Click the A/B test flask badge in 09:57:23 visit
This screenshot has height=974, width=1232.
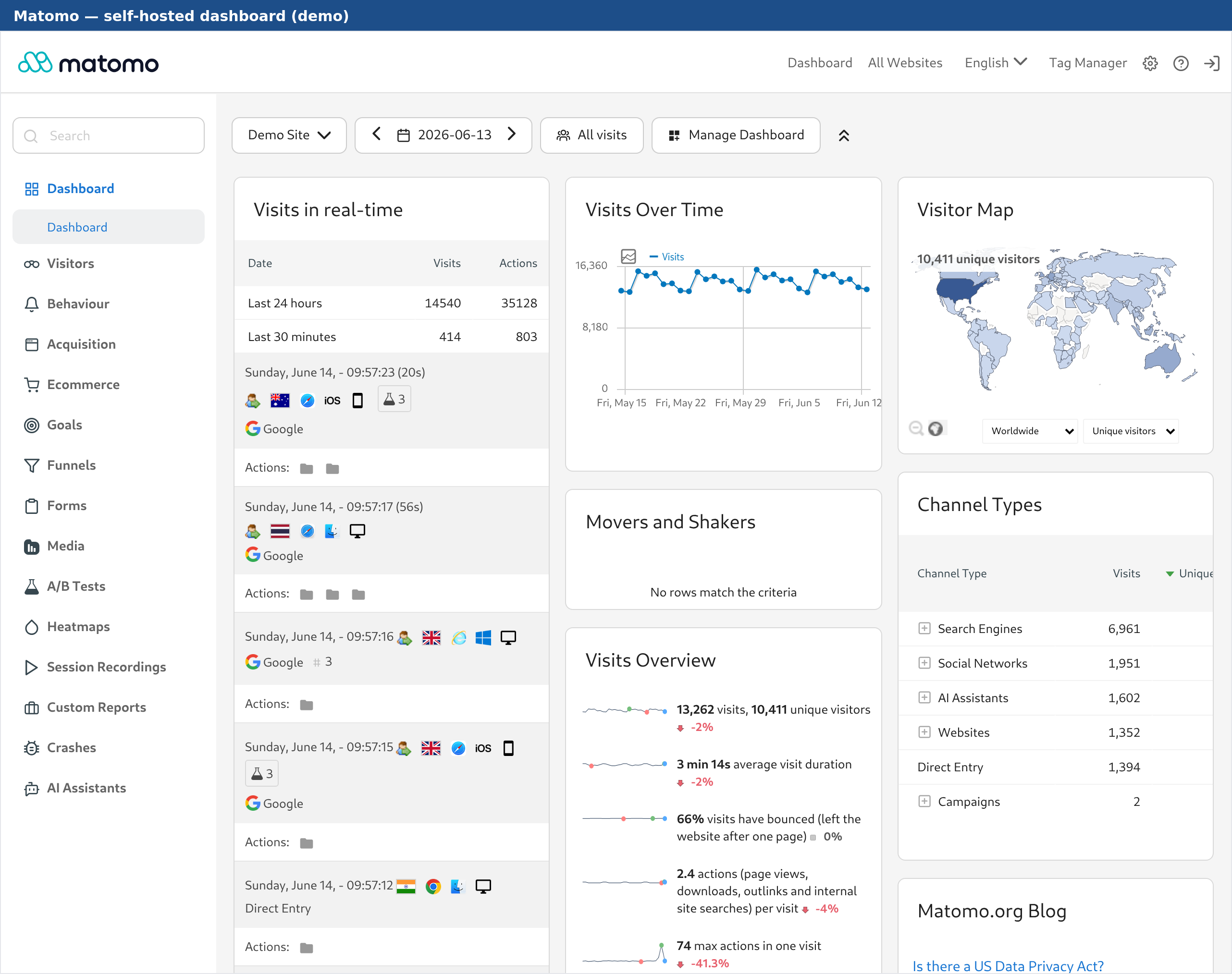394,399
